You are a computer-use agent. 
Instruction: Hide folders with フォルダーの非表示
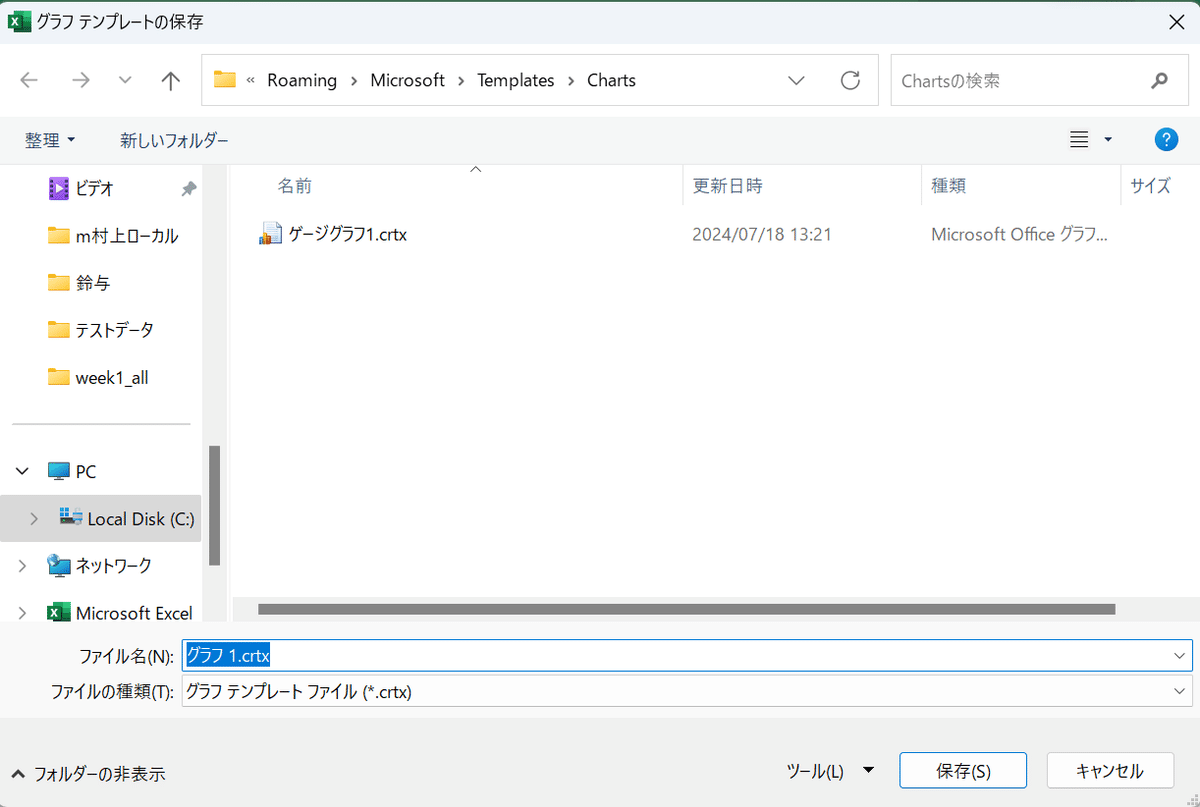pyautogui.click(x=88, y=773)
